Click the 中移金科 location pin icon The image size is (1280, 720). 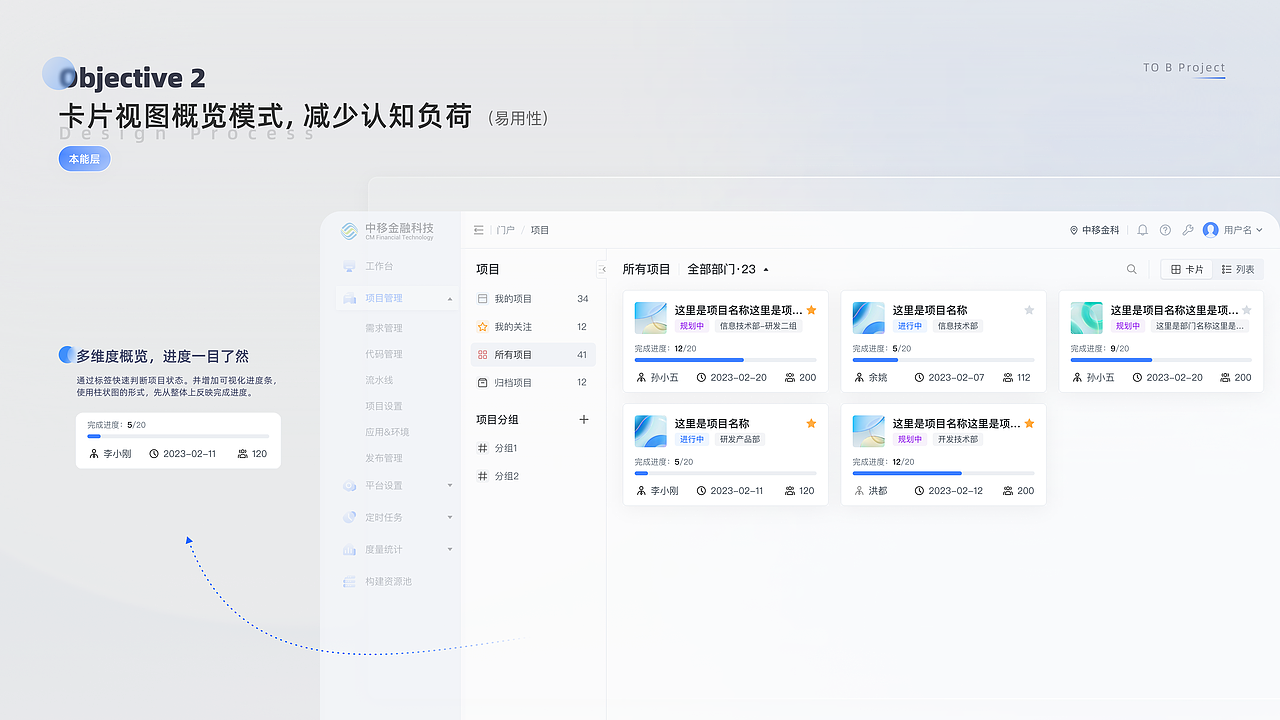pos(1074,230)
